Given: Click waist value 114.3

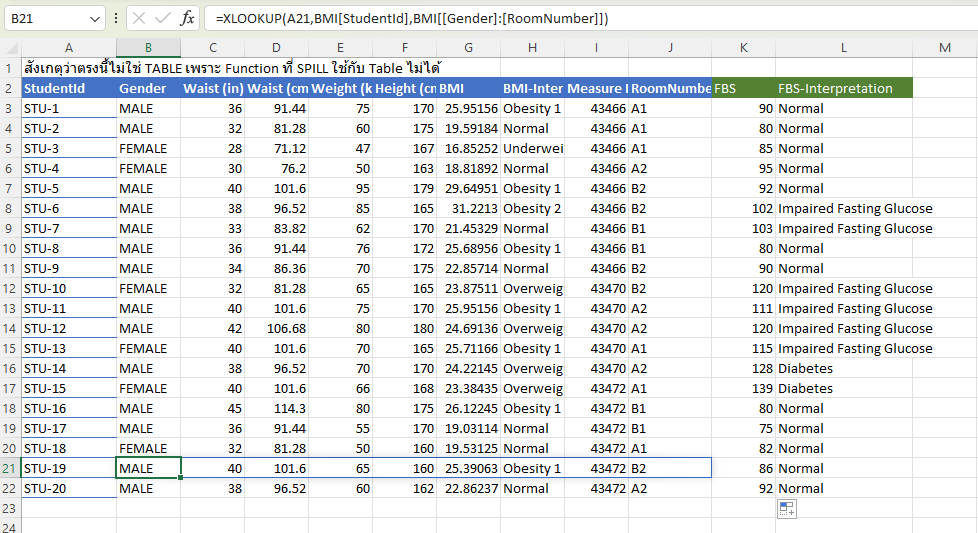Looking at the screenshot, I should point(276,408).
